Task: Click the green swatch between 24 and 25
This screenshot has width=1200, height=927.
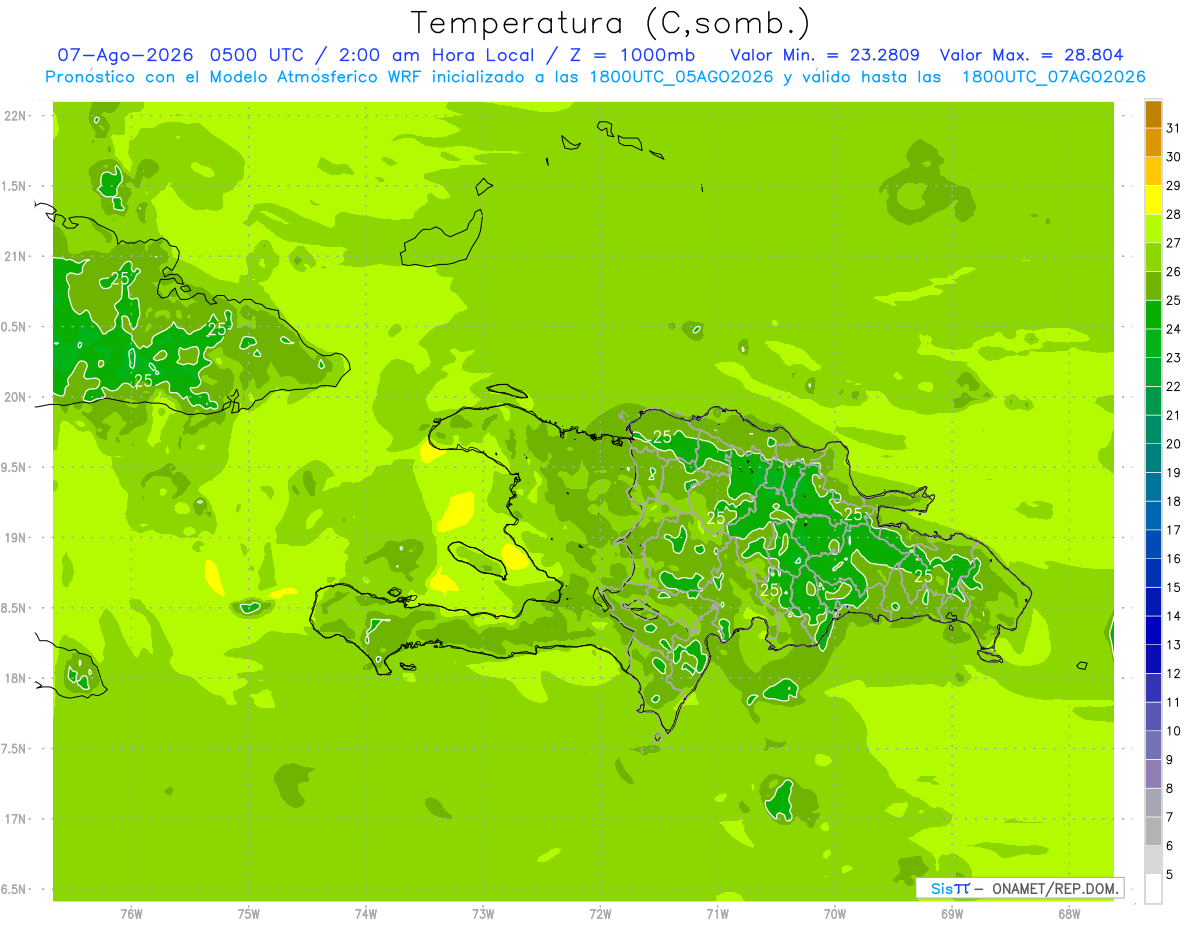Action: pos(1153,315)
